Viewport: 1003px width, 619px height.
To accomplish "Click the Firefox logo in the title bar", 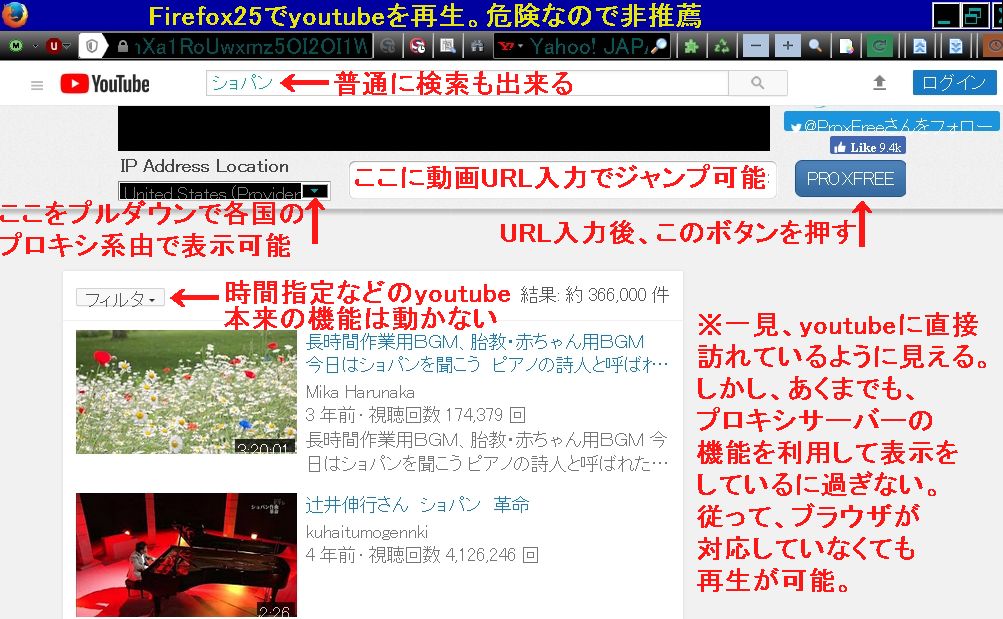I will tap(15, 15).
